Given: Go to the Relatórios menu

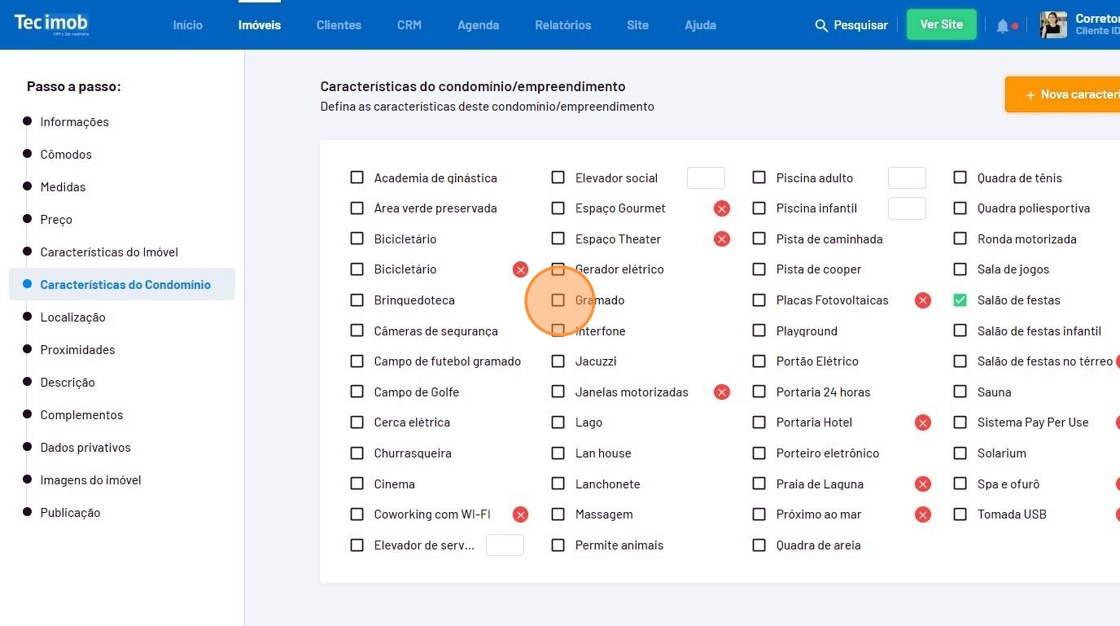Looking at the screenshot, I should [x=562, y=25].
